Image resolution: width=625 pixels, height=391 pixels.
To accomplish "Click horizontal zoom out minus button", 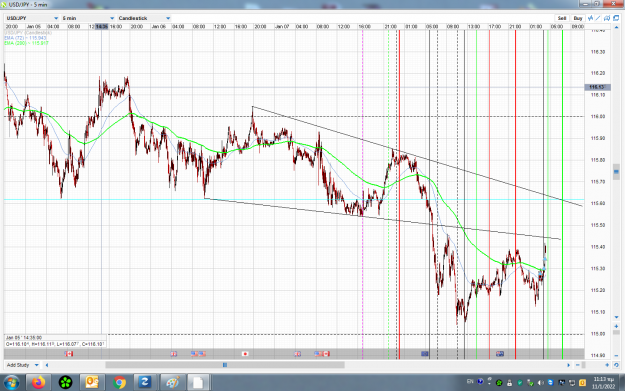I will coord(578,365).
